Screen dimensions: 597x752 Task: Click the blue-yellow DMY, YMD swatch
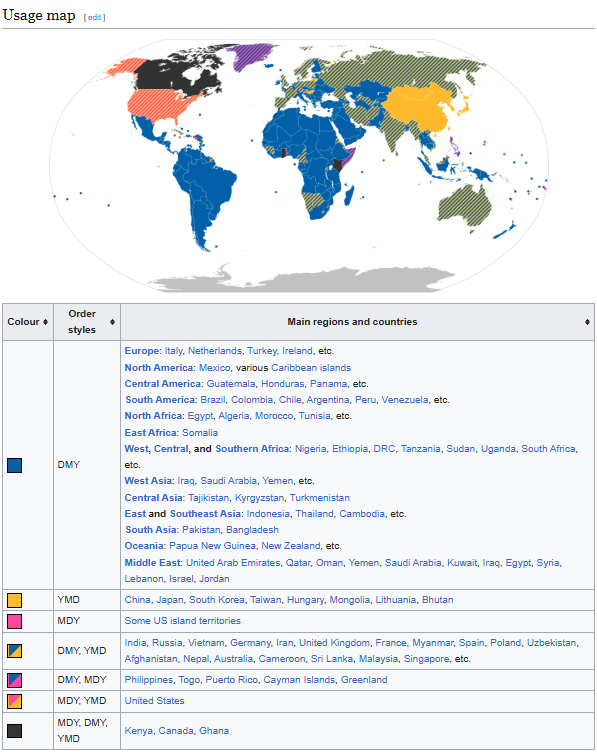tap(14, 651)
